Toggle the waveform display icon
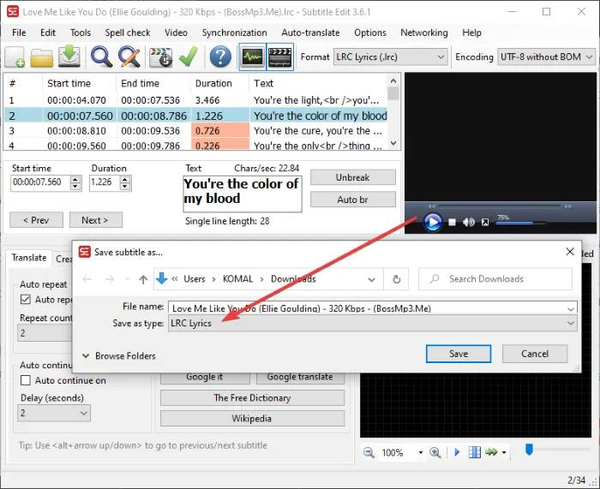600x489 pixels. [x=252, y=57]
